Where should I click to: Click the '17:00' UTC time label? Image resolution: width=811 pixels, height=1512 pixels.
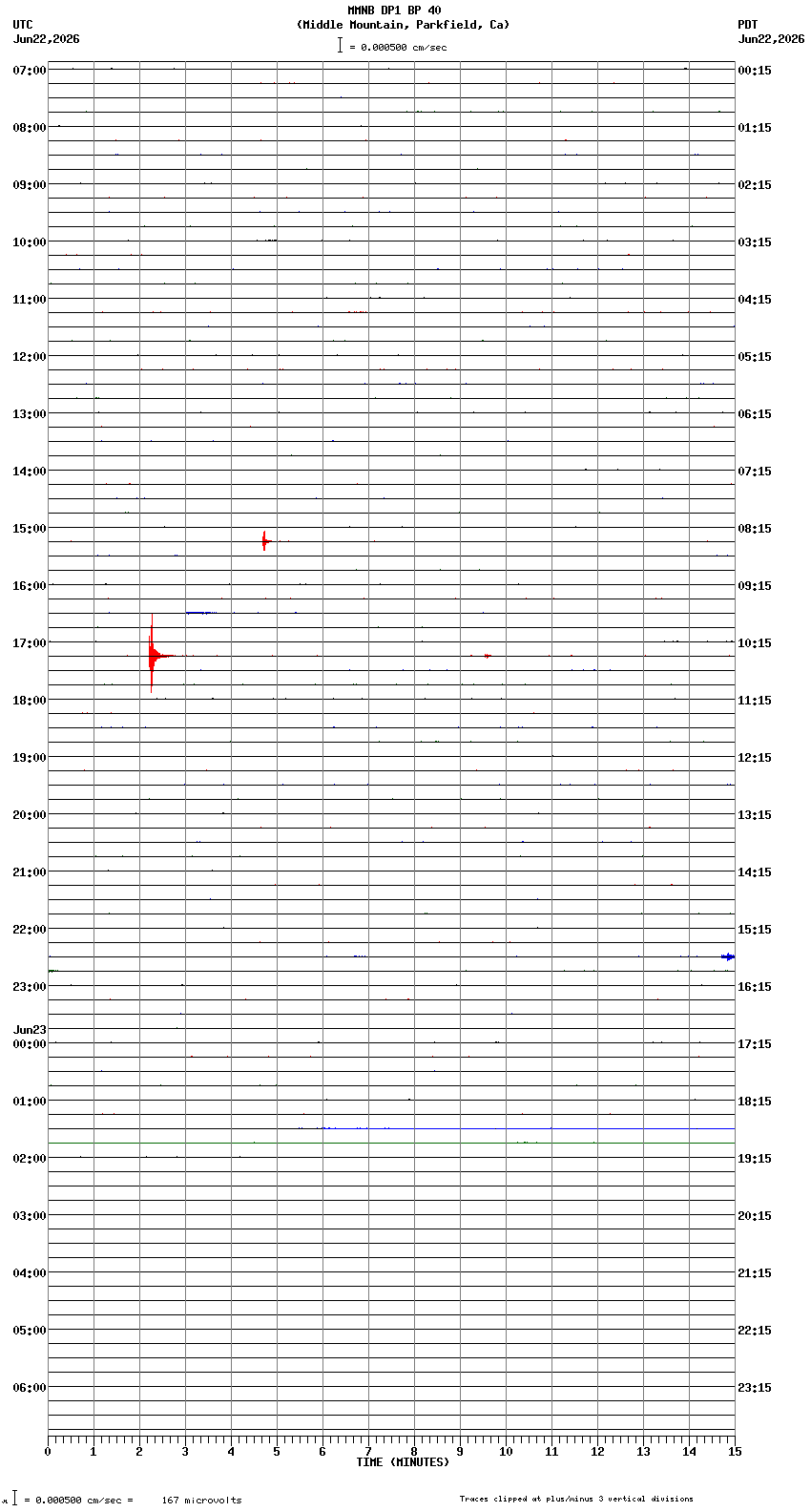[x=30, y=643]
